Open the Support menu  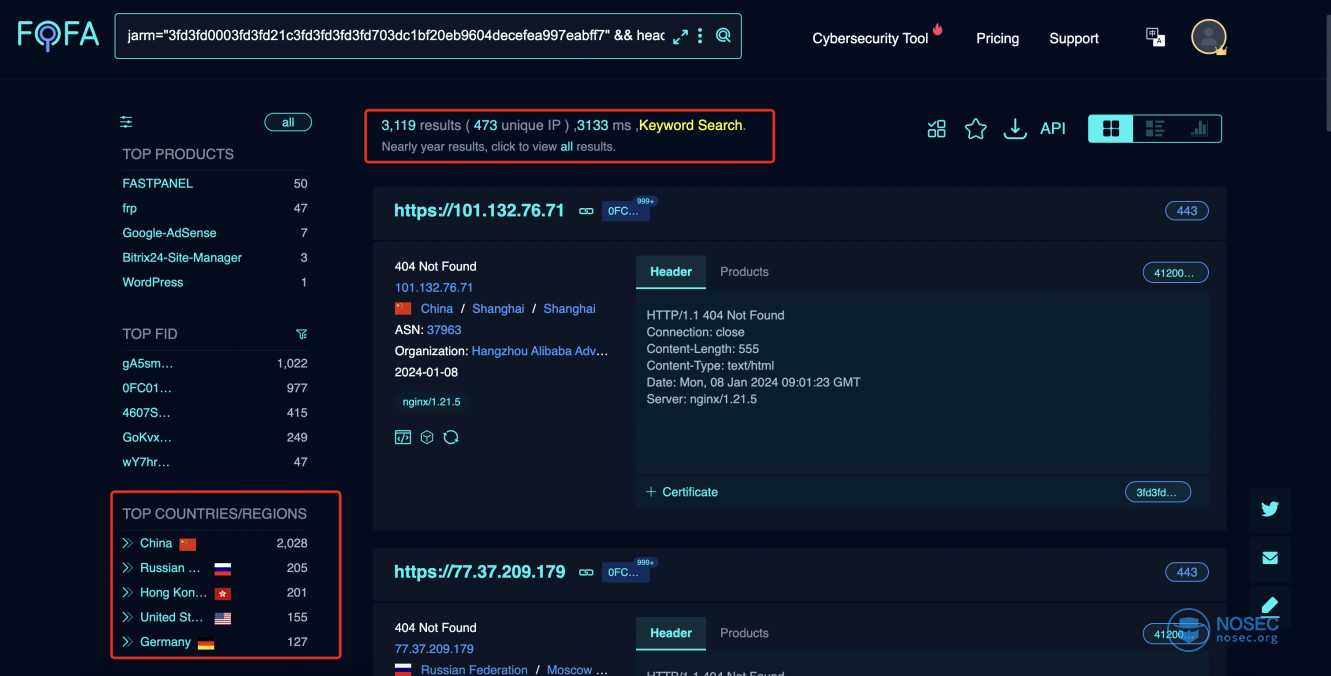pos(1074,38)
